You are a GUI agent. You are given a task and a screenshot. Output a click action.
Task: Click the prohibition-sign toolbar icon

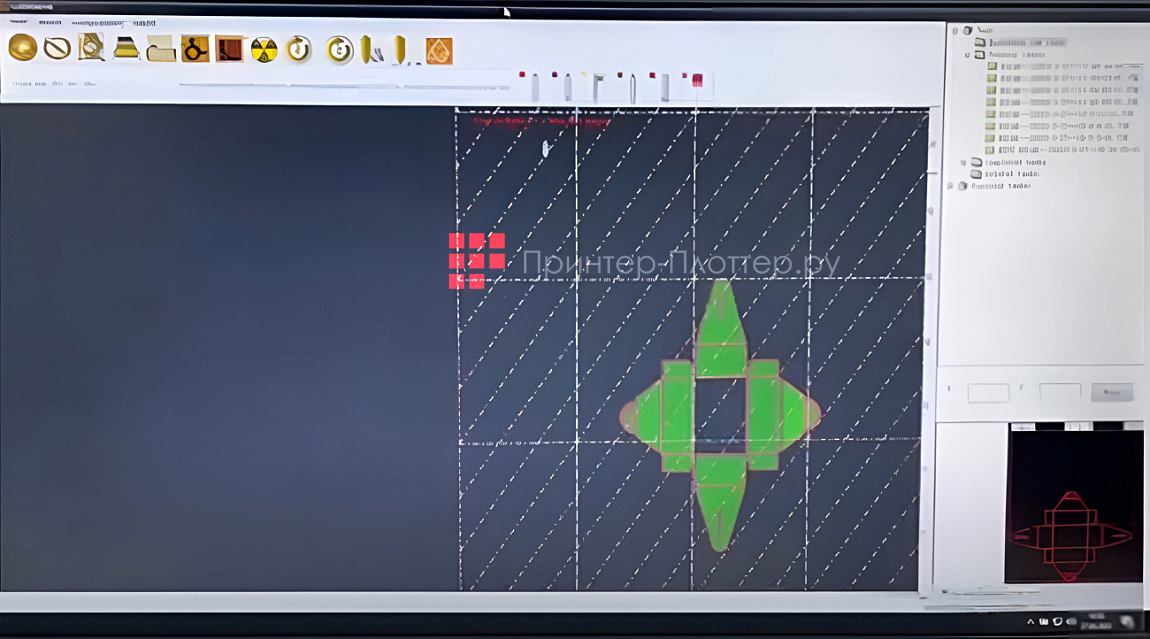tap(56, 47)
